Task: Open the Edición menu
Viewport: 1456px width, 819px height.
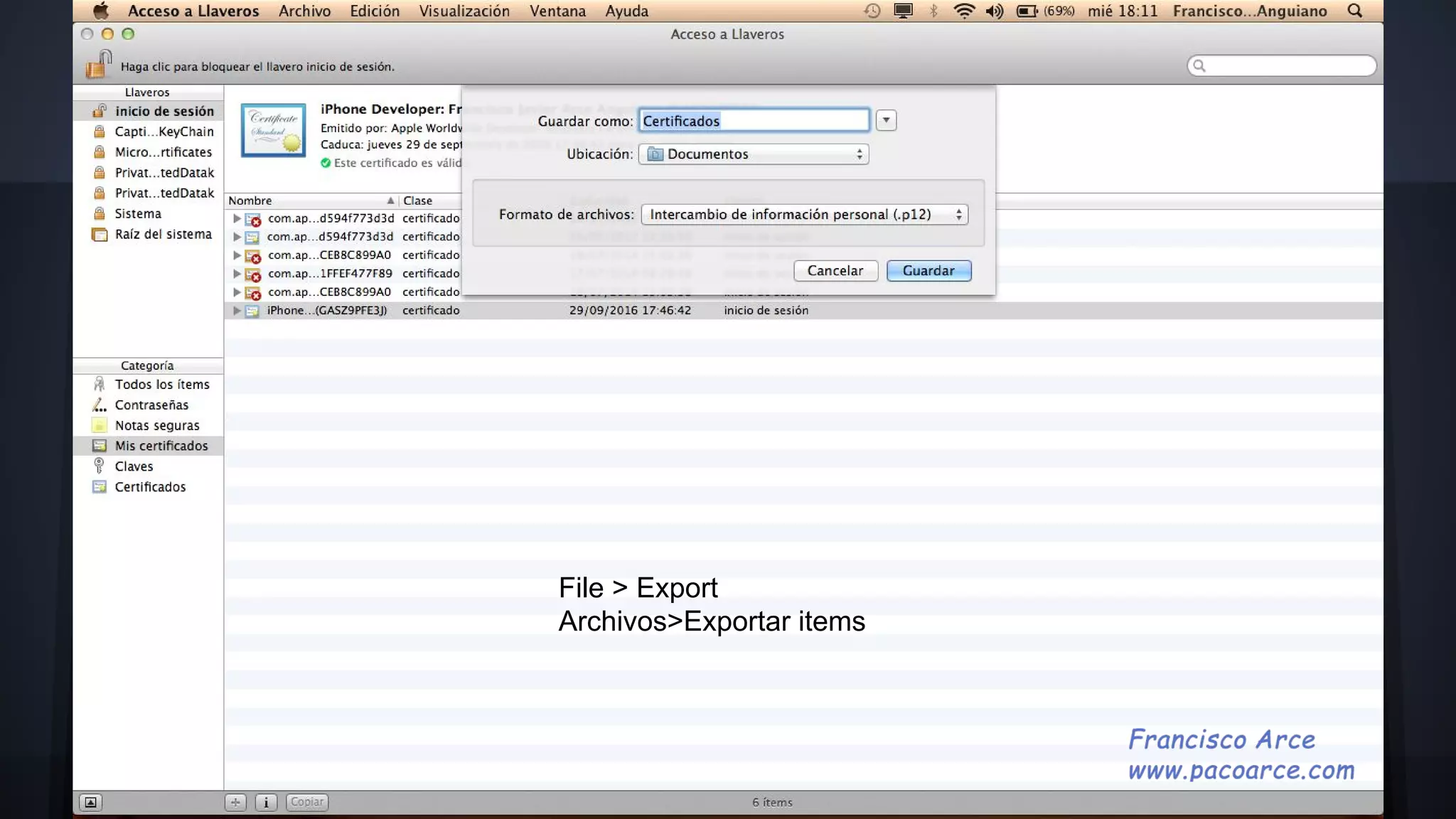Action: 375,11
